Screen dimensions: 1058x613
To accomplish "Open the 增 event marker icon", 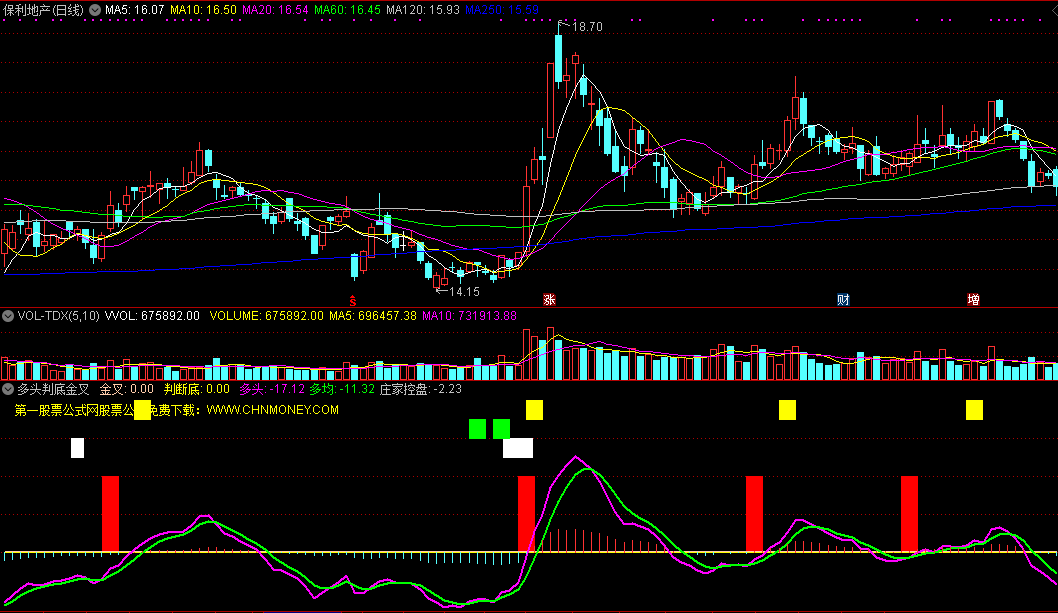I will click(973, 300).
